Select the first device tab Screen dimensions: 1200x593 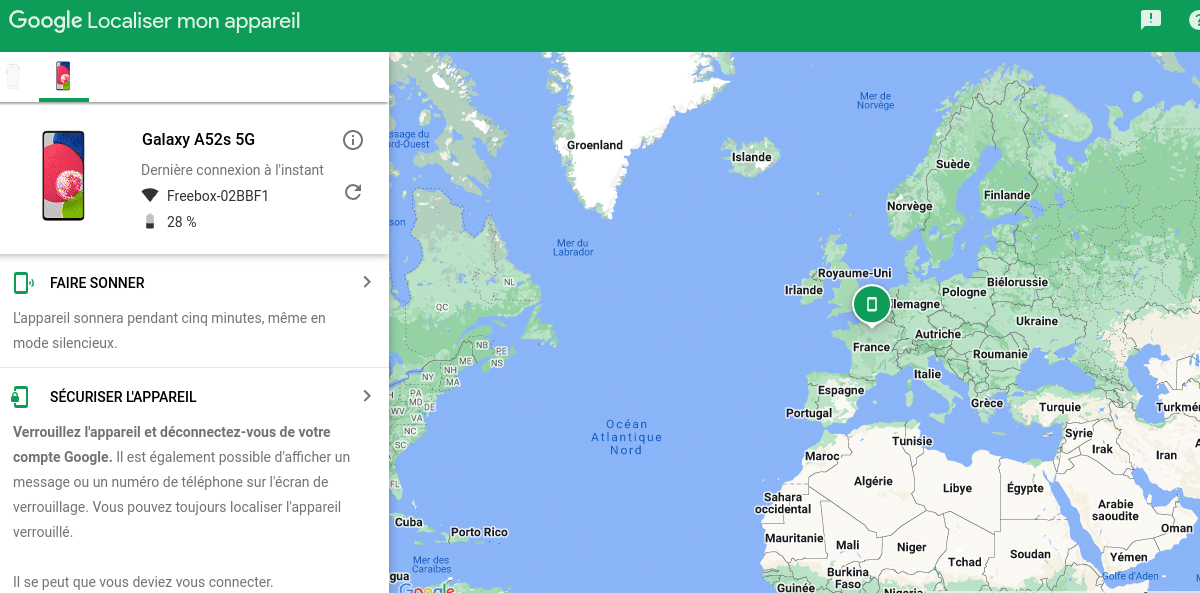click(x=13, y=77)
